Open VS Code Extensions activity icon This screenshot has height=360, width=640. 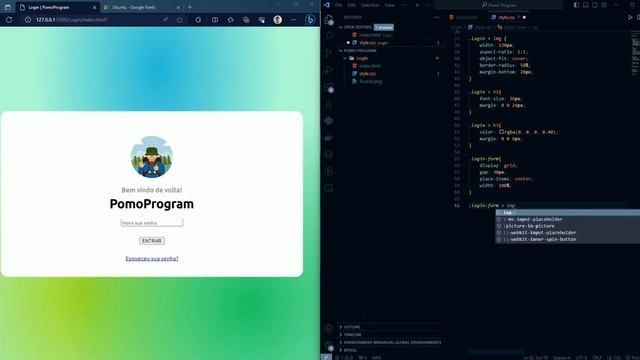click(x=329, y=87)
